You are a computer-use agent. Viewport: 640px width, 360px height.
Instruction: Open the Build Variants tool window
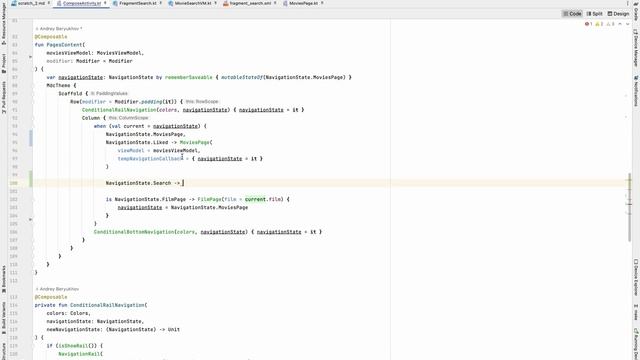pyautogui.click(x=4, y=317)
